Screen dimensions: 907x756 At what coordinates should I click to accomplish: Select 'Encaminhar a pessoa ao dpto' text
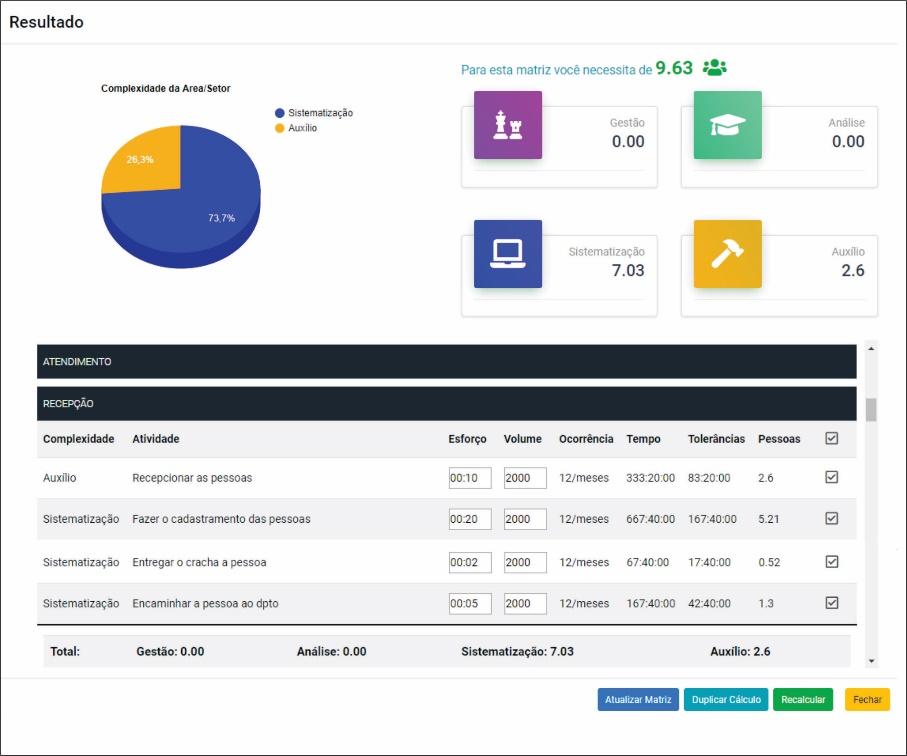coord(205,603)
